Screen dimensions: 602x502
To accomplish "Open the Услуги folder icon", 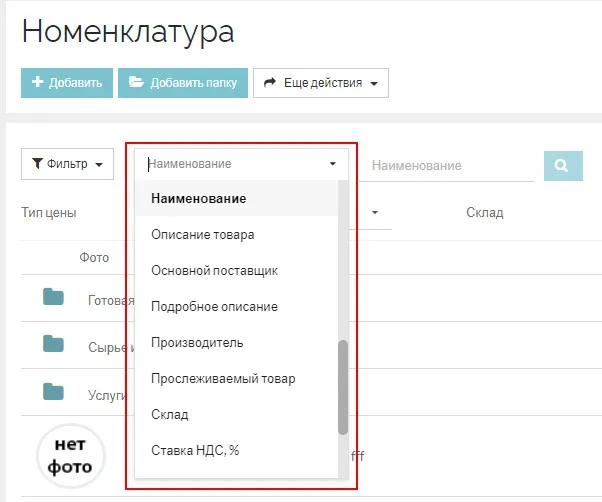I will [x=53, y=391].
